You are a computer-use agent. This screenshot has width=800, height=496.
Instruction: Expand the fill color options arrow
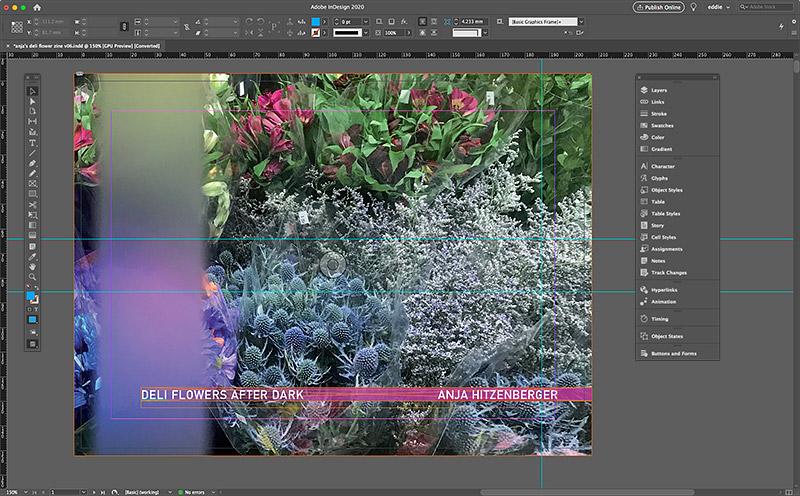325,22
